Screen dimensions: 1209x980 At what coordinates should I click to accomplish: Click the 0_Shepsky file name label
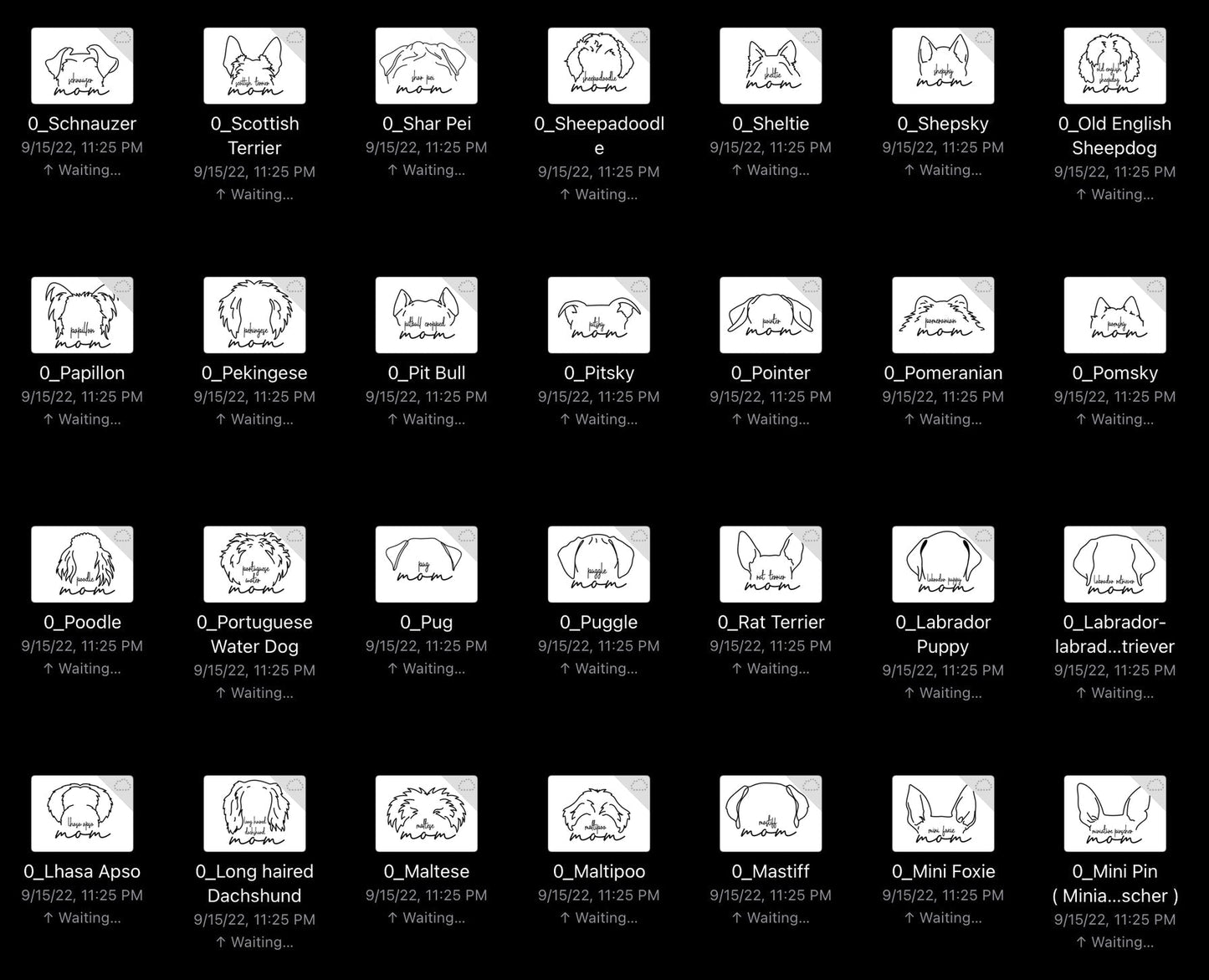[943, 124]
